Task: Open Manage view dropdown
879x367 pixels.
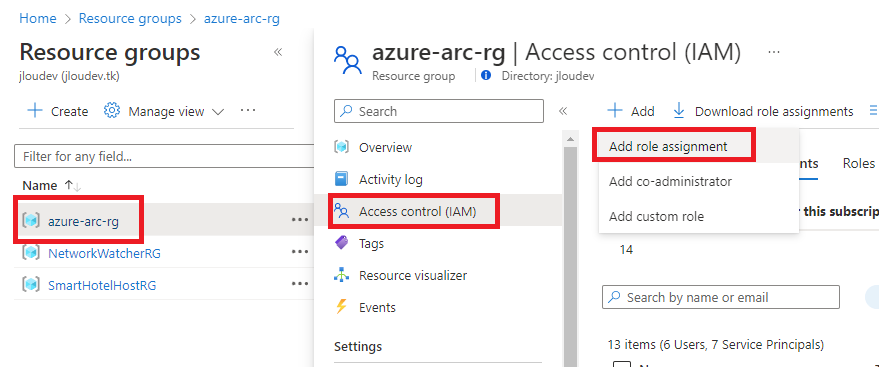Action: pos(164,111)
